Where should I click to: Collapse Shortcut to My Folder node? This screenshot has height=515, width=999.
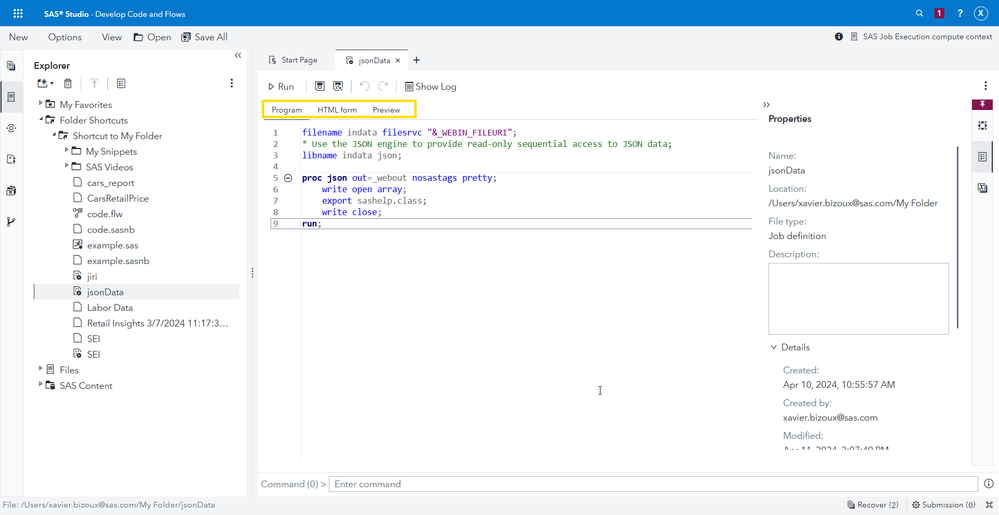click(54, 134)
